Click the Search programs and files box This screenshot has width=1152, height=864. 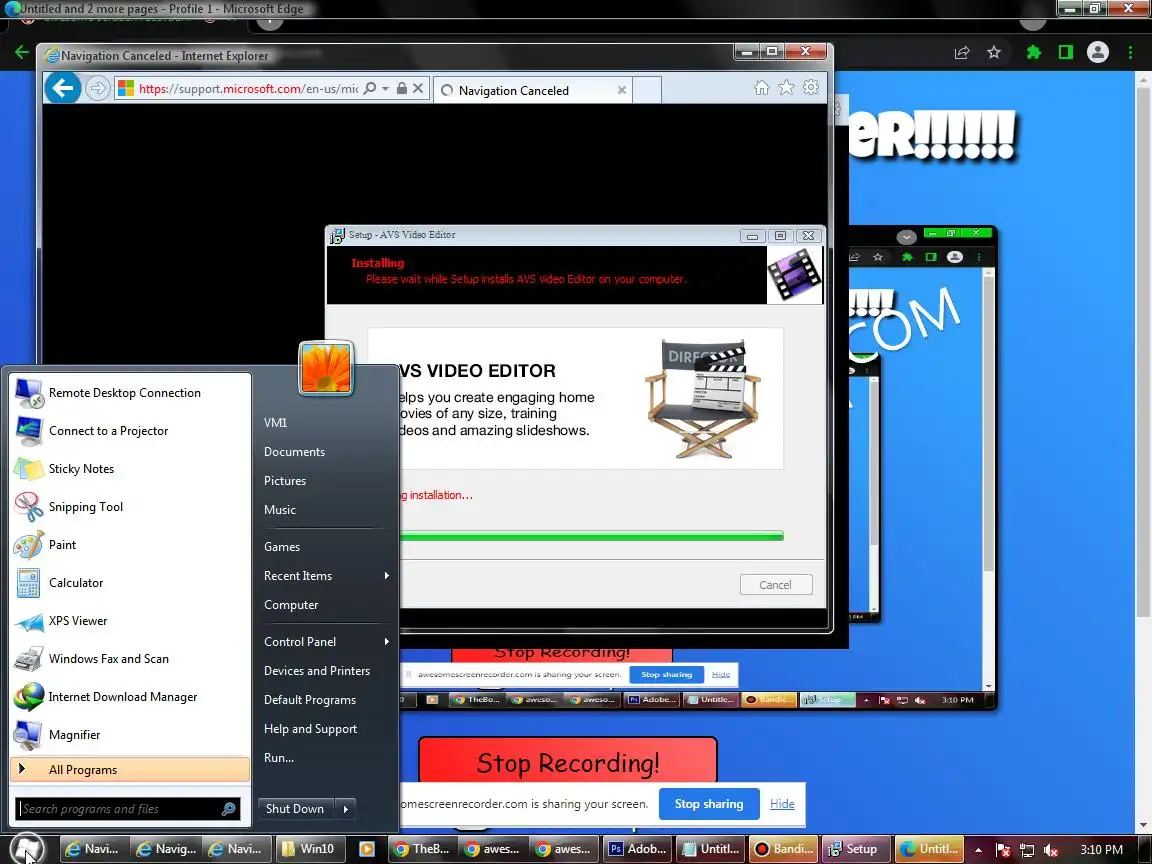pyautogui.click(x=128, y=809)
